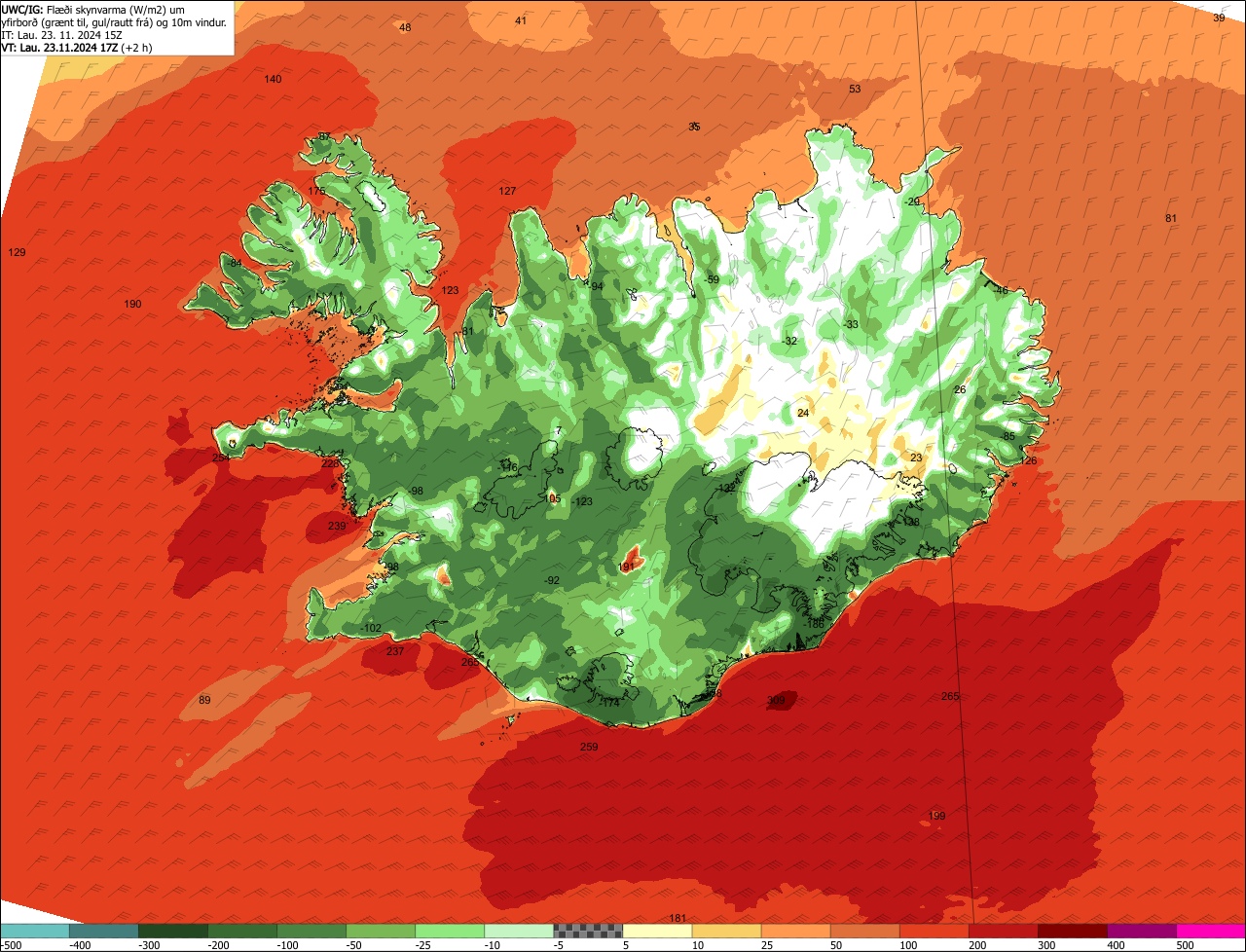
Task: Click the light teal -500 to -400 legend swatch
Action: point(35,931)
